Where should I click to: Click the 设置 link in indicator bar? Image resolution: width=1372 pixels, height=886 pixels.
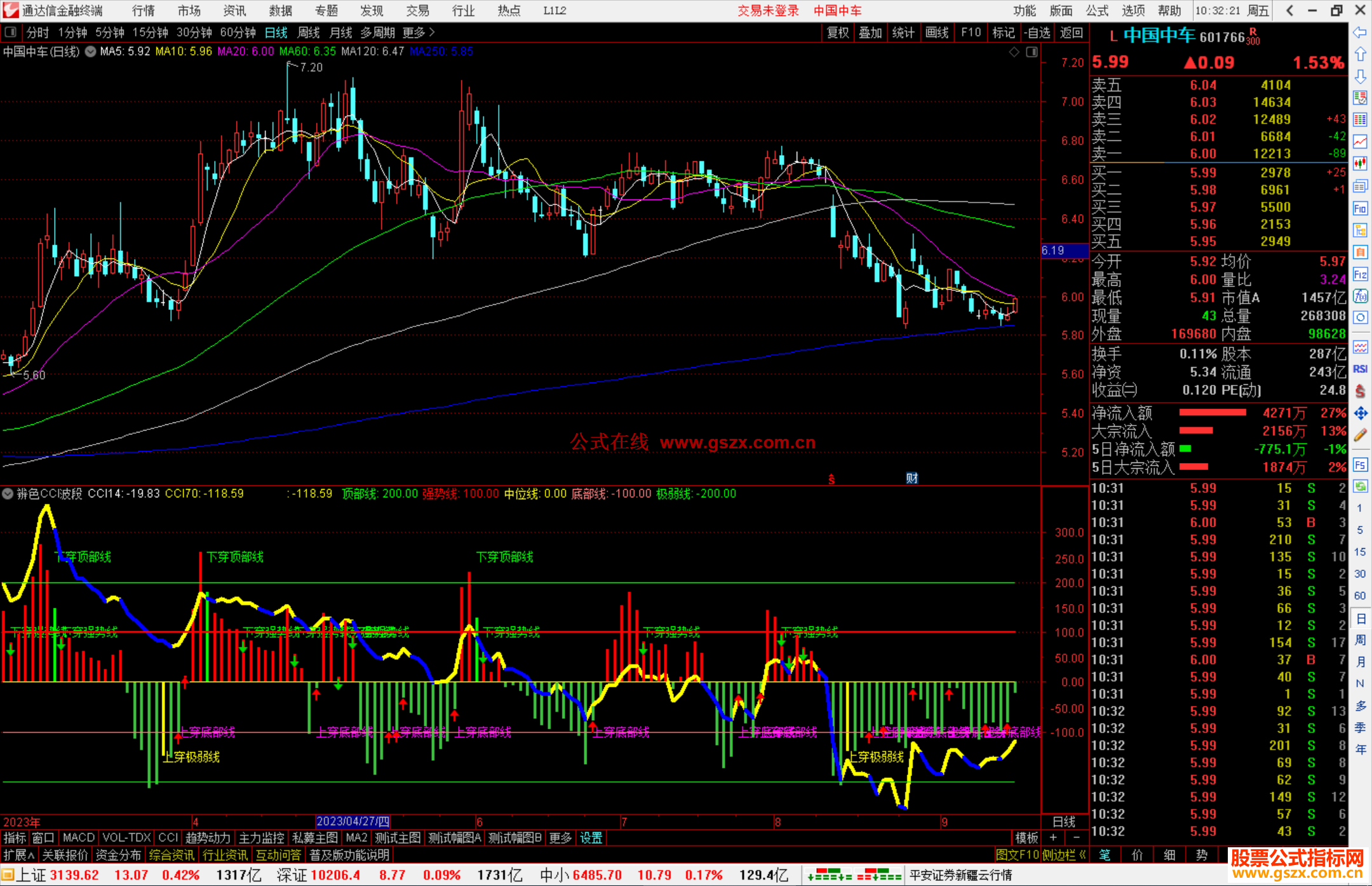(591, 838)
